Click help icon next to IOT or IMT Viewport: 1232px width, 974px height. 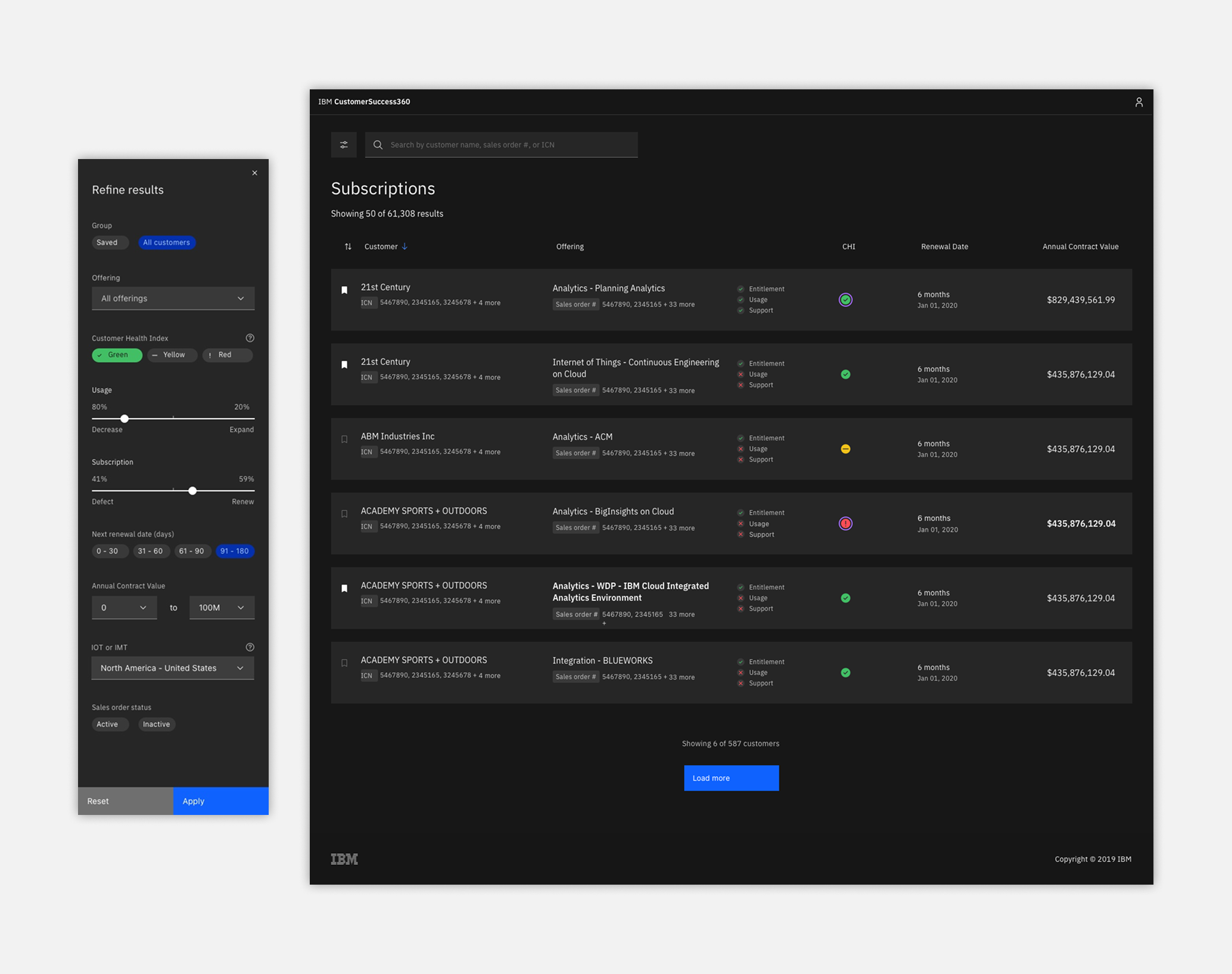point(250,648)
